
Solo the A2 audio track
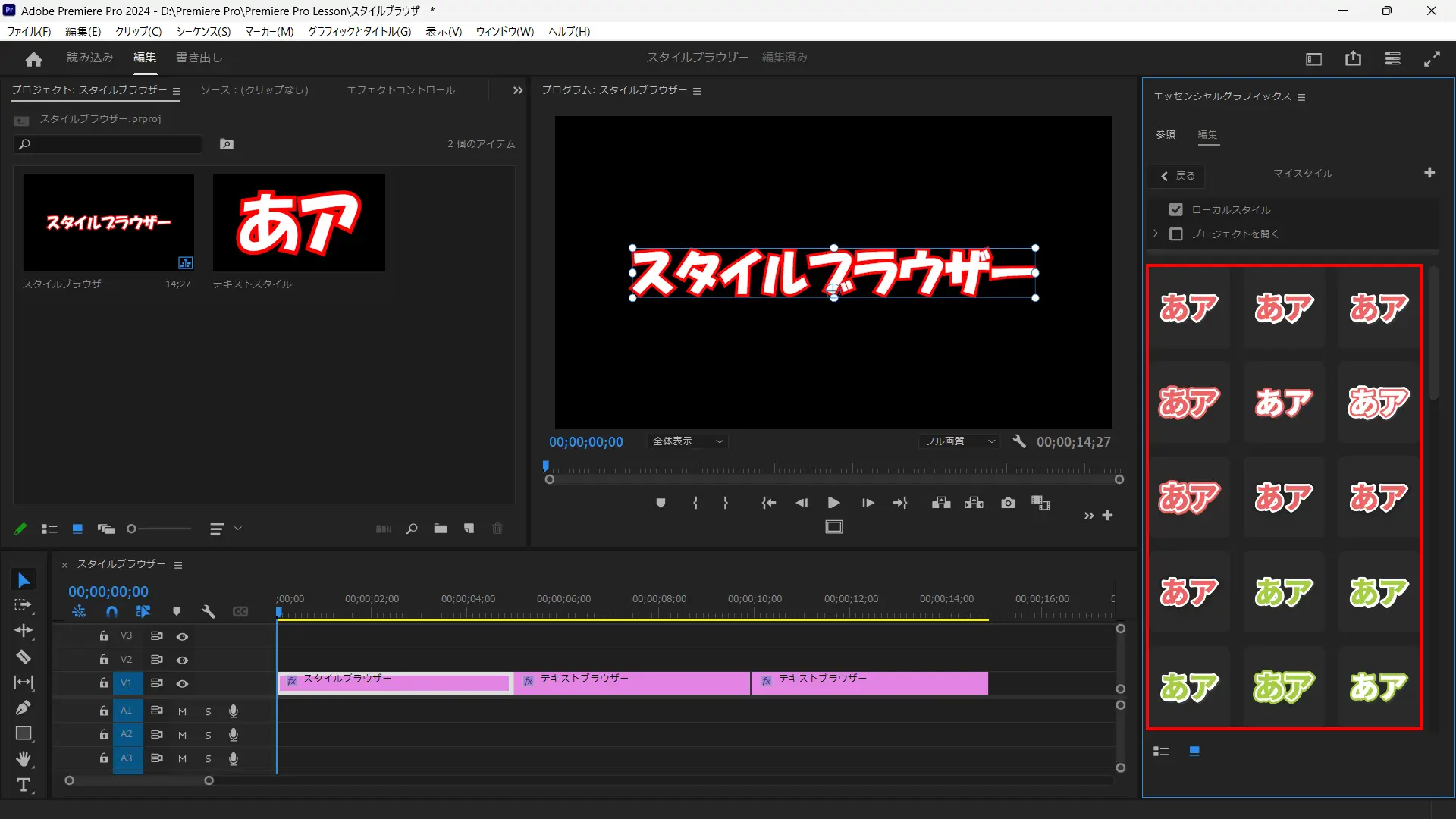[208, 735]
